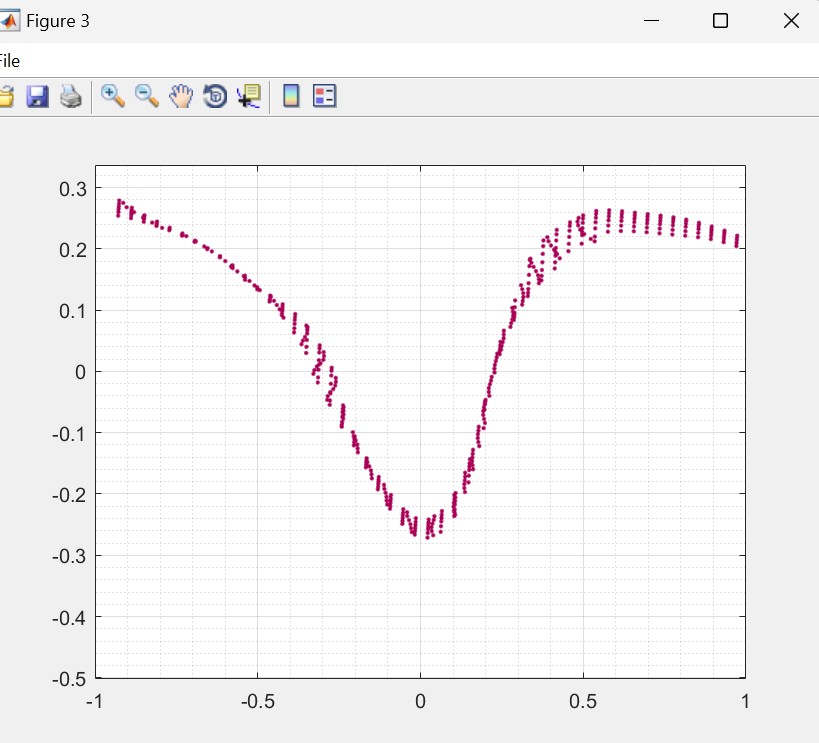Maximize the Figure 3 window
The width and height of the screenshot is (819, 743).
[x=720, y=21]
